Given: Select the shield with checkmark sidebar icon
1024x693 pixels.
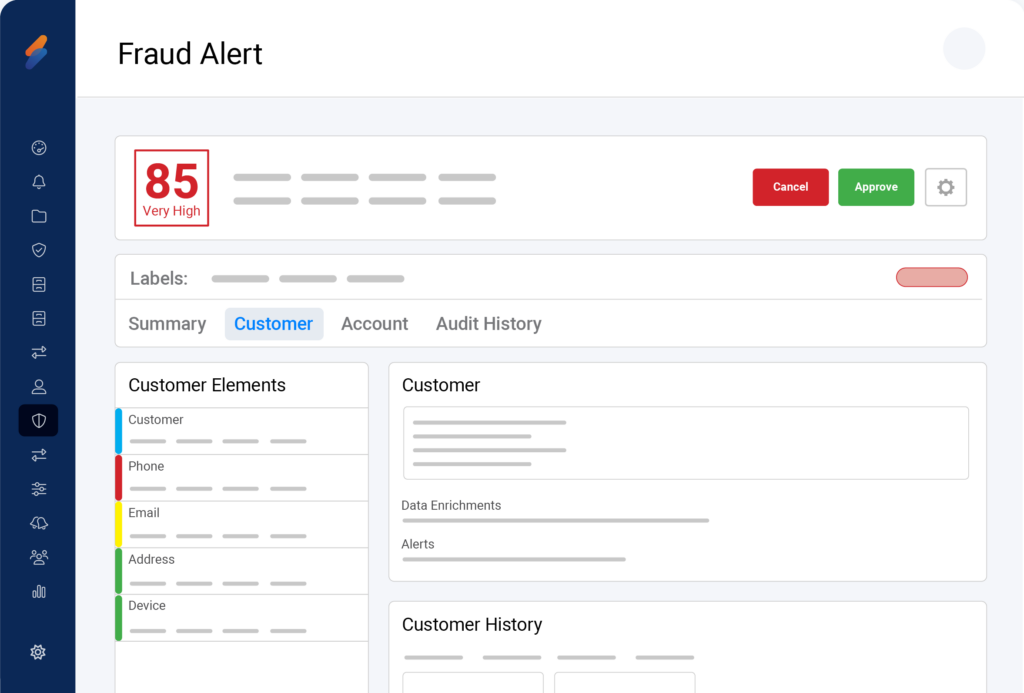Looking at the screenshot, I should point(39,250).
